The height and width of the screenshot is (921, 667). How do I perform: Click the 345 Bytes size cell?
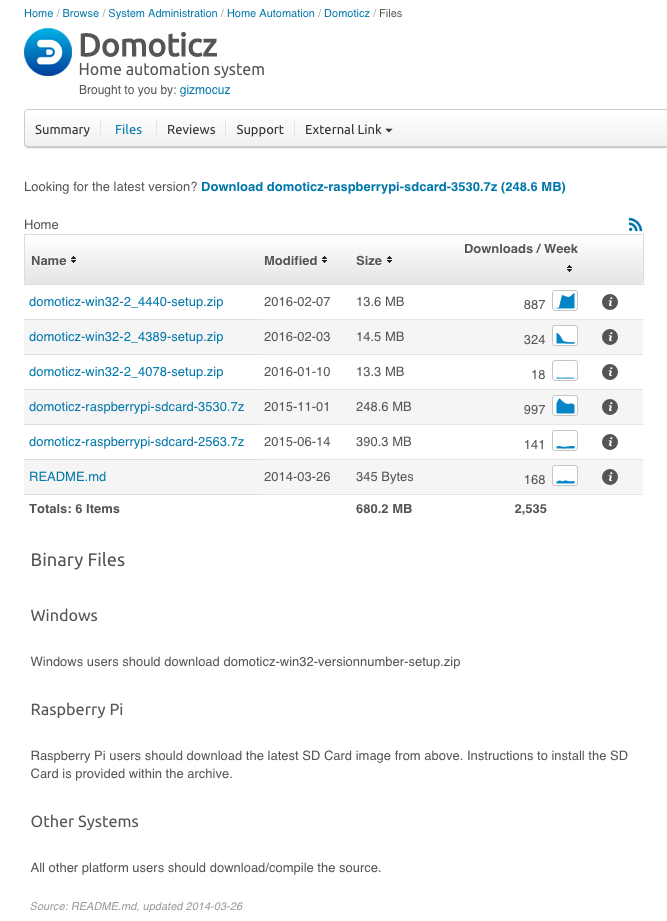[x=385, y=476]
